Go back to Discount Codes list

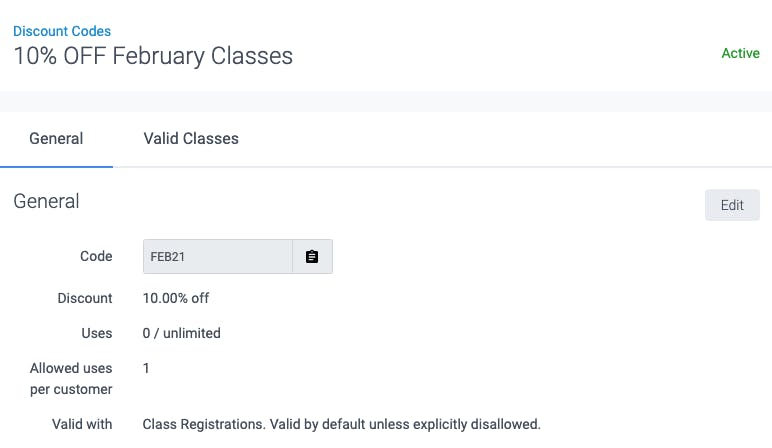(x=62, y=31)
